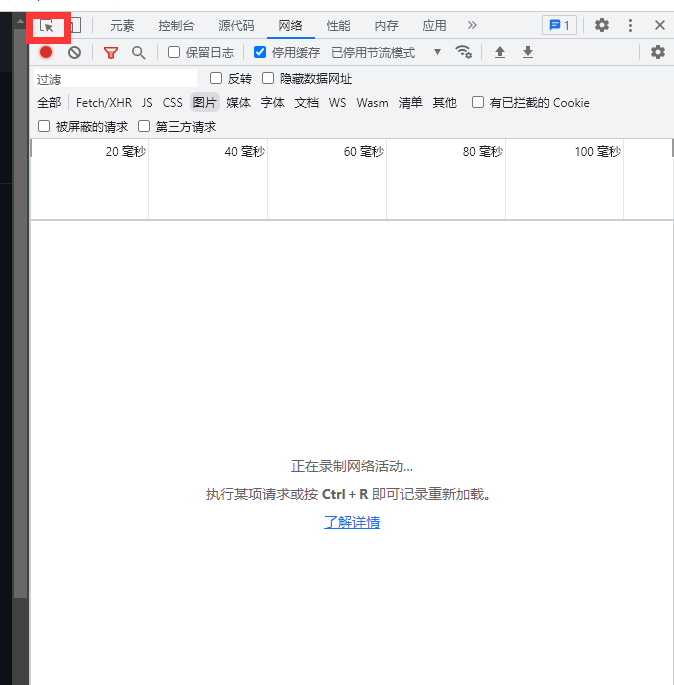
Task: Stop recording network log red button
Action: point(46,52)
